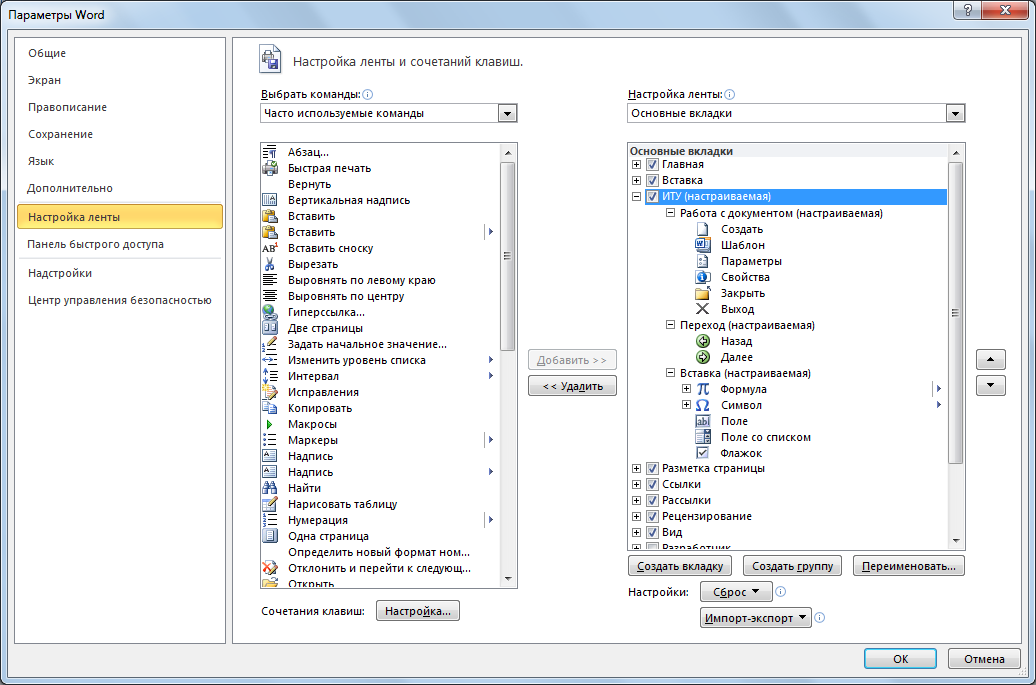Uncheck the Разметка страницы checkbox
Screen dimensions: 1036x685
(652, 468)
